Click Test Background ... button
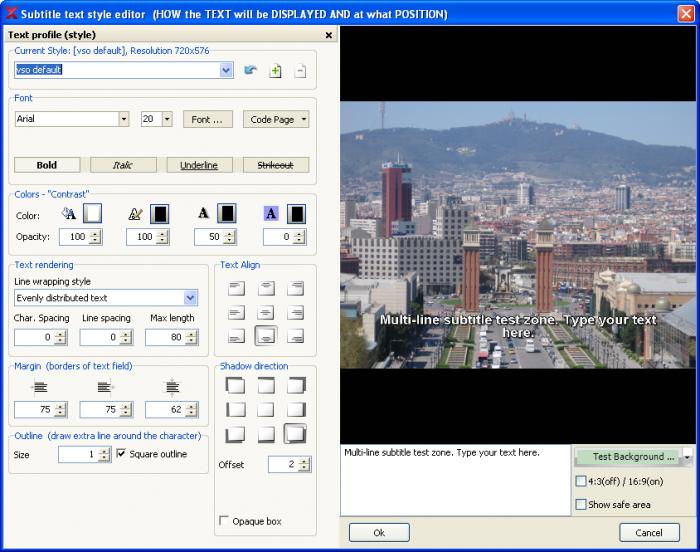This screenshot has width=700, height=552. pos(629,457)
